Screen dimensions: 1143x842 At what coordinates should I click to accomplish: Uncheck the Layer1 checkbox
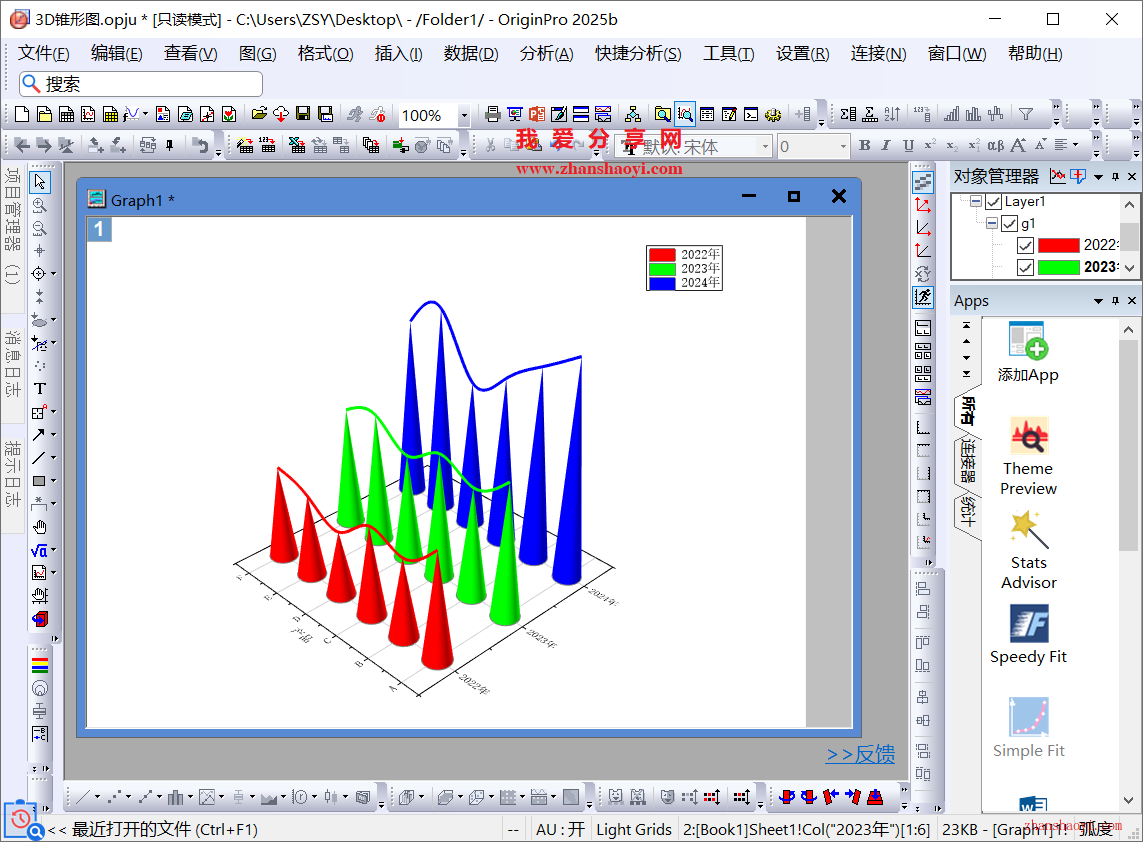[993, 202]
